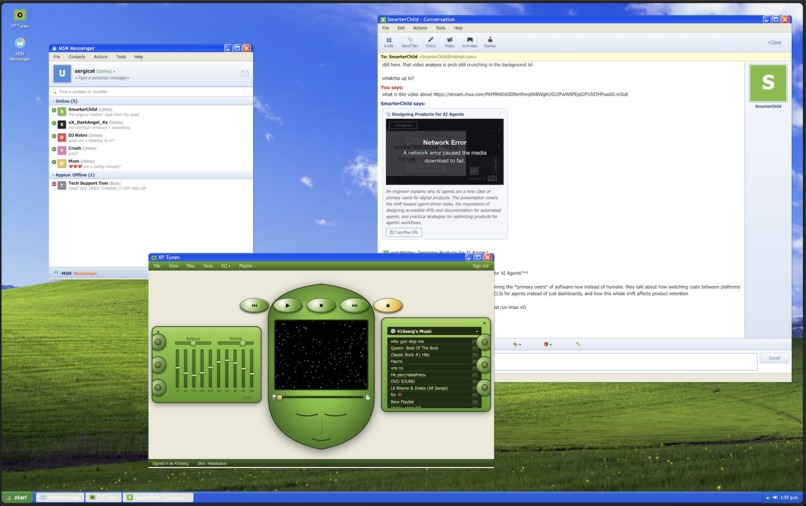Viewport: 806px width, 506px height.
Task: Click the play button in XP Tunes
Action: [287, 305]
